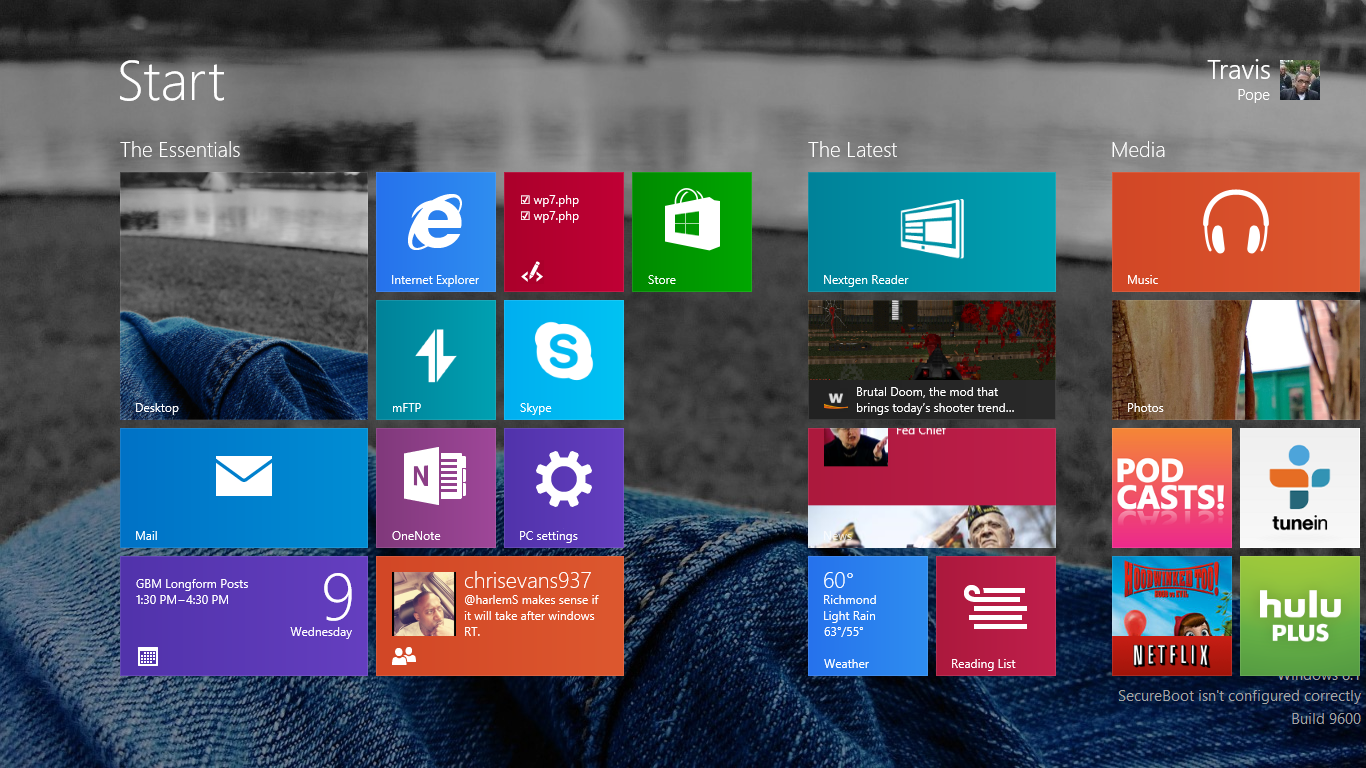Click the GBM Longform Posts appointment text
1366x768 pixels.
pyautogui.click(x=192, y=584)
